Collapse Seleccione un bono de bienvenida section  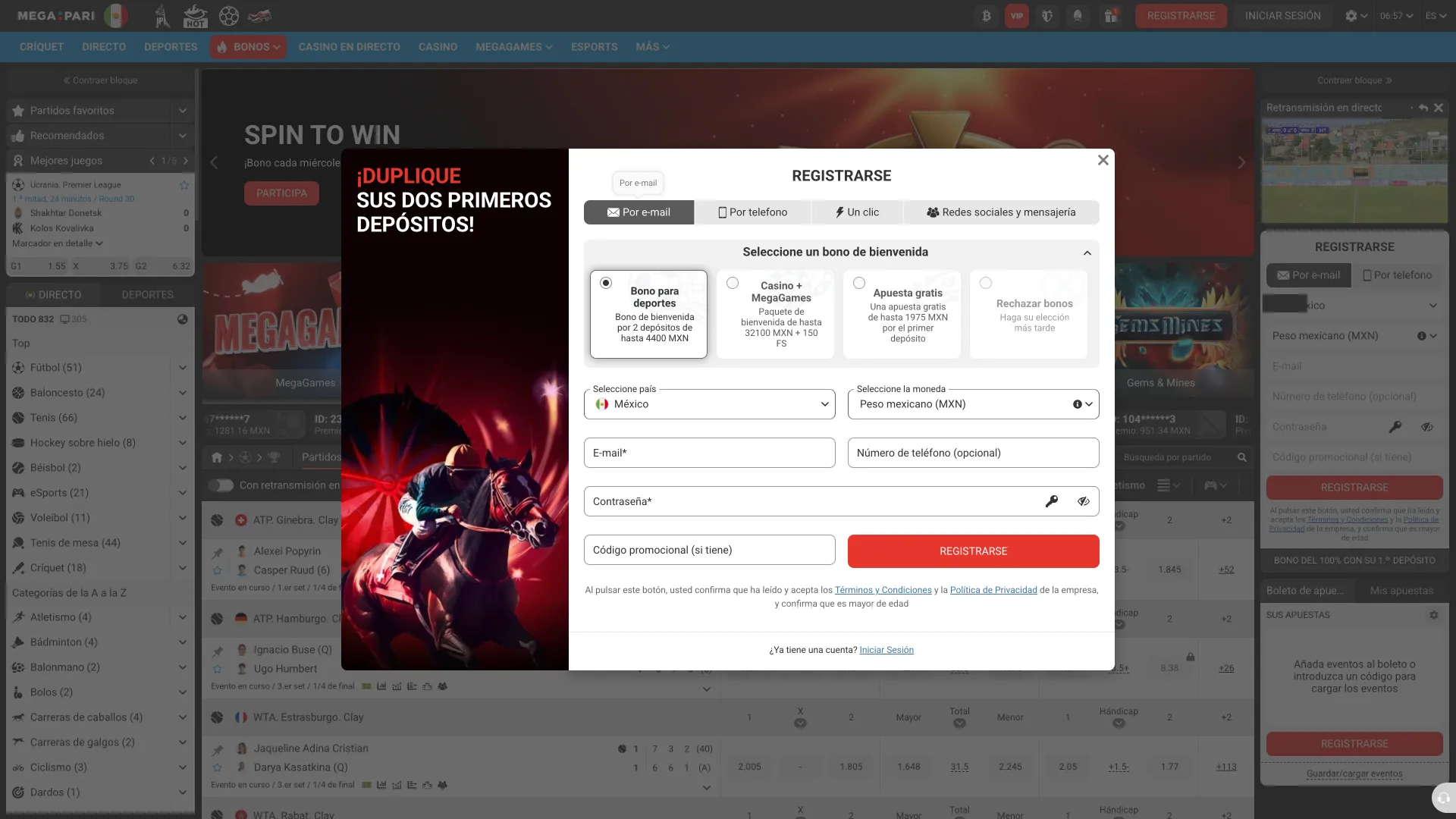click(1087, 253)
